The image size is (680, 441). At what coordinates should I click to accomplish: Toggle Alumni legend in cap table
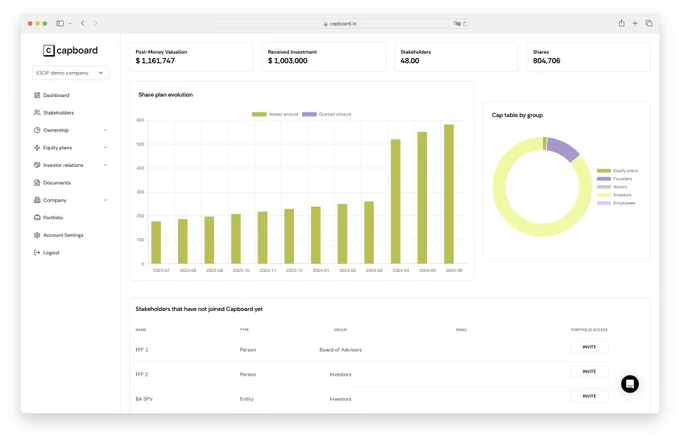(604, 187)
